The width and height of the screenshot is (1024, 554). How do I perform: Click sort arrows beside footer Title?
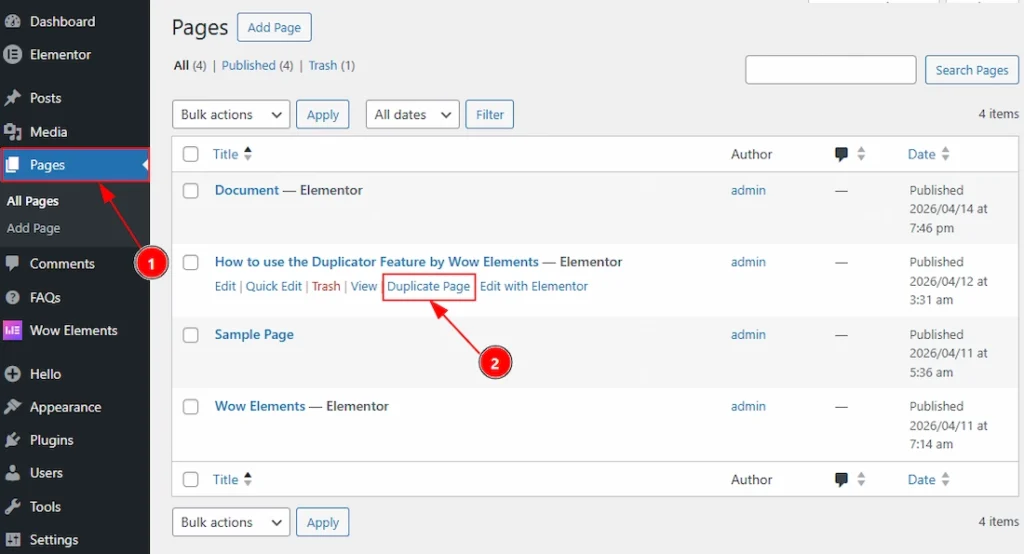click(248, 479)
